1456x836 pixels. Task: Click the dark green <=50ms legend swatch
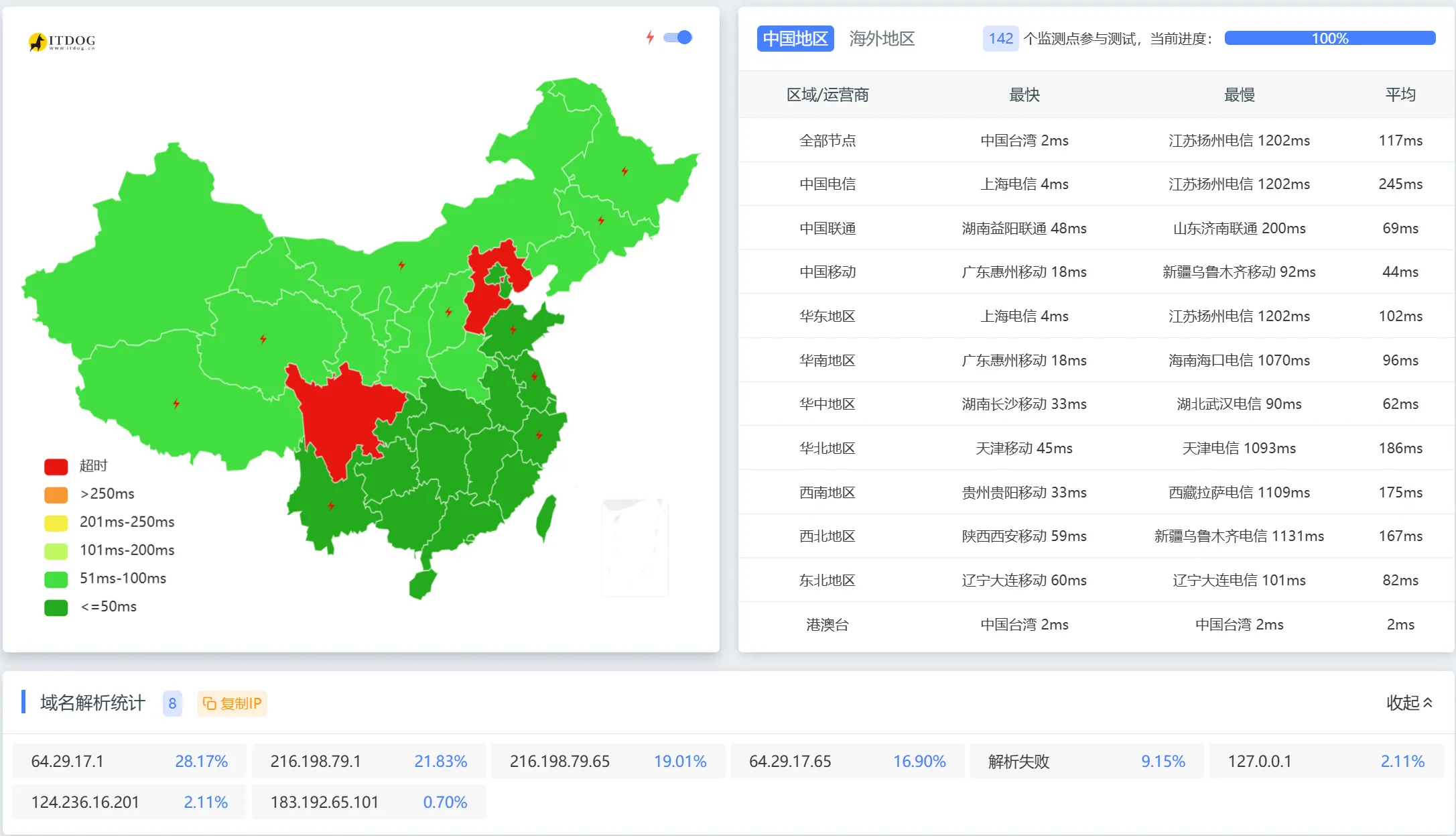click(x=56, y=607)
